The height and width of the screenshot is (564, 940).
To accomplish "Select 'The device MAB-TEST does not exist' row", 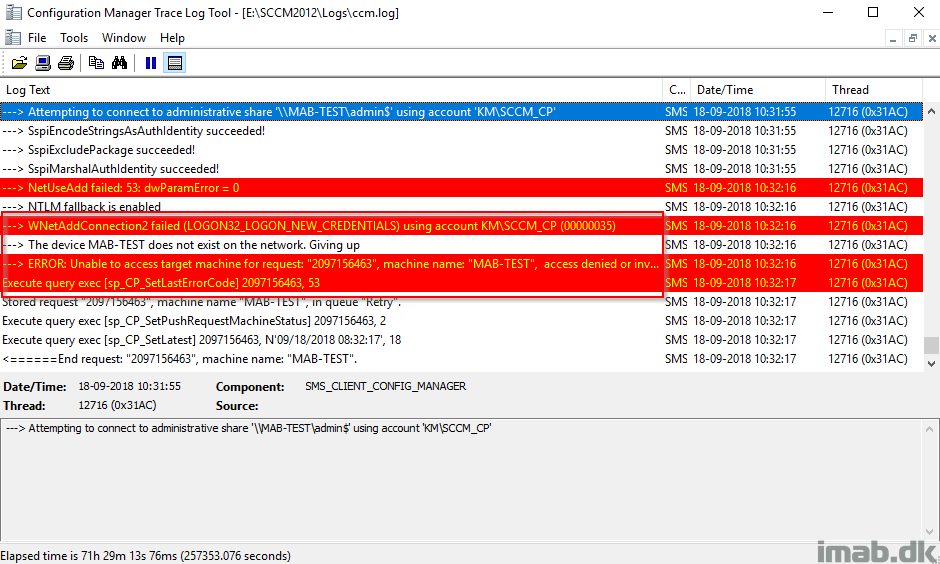I will click(462, 245).
